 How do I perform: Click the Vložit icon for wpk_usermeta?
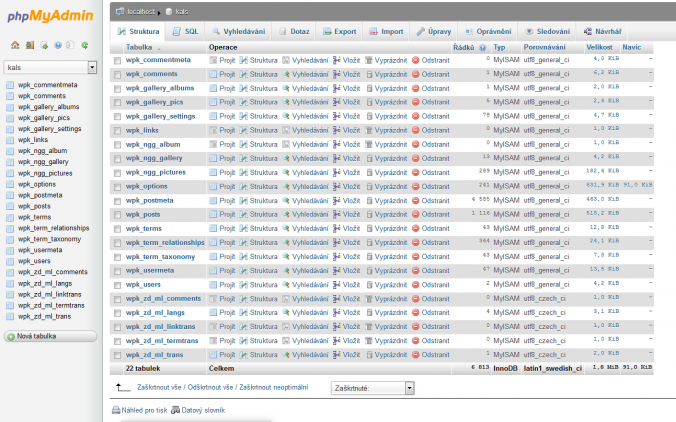point(337,271)
